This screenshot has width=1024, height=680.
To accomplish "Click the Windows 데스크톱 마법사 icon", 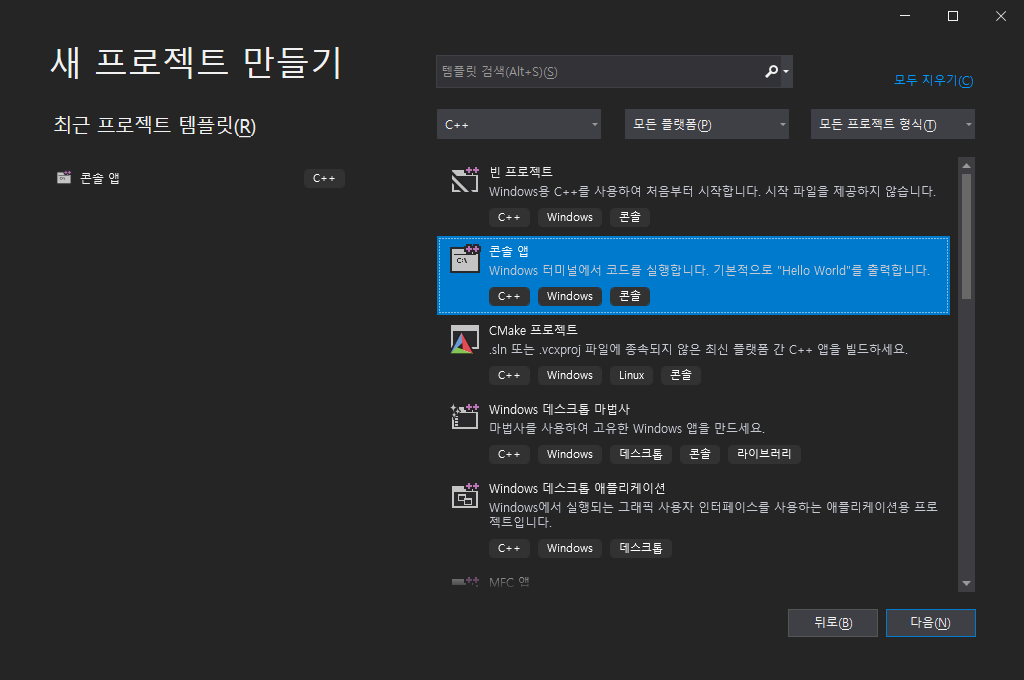I will (465, 417).
